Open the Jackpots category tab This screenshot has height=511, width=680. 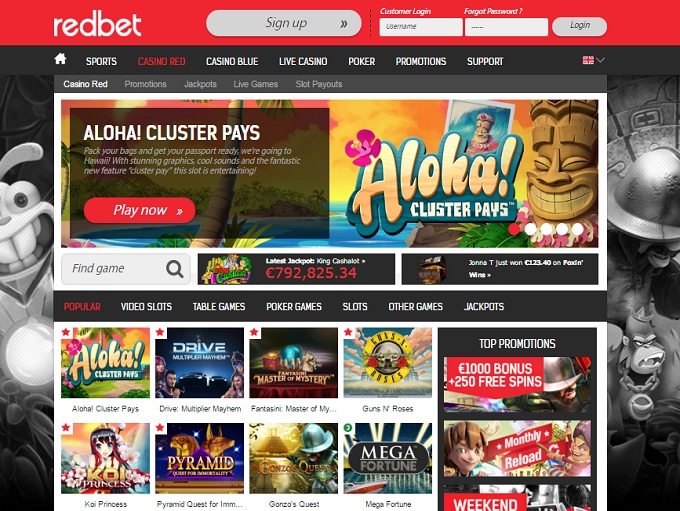[484, 307]
